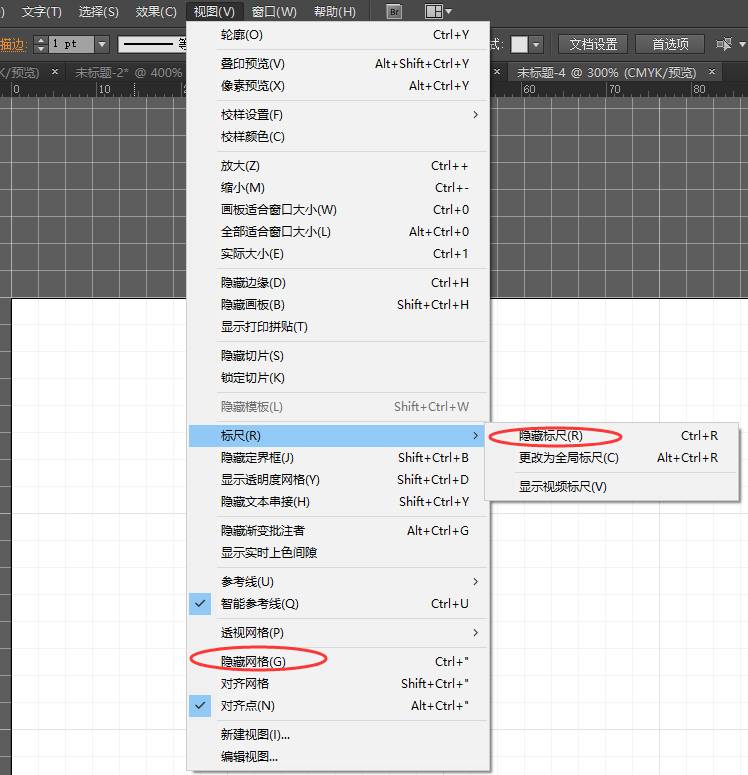This screenshot has width=748, height=775.
Task: Expand the arrange documents dropdown arrow
Action: pyautogui.click(x=448, y=11)
